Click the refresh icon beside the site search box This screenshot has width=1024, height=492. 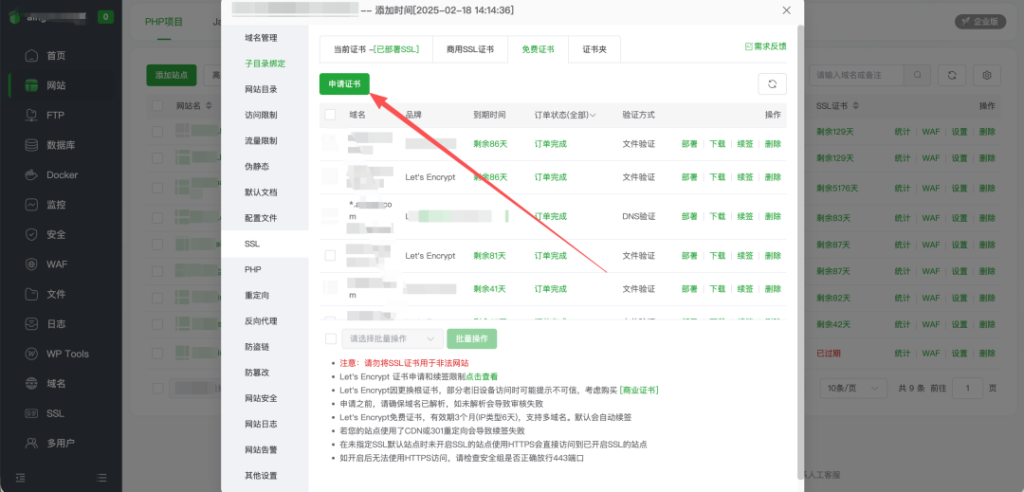[952, 75]
